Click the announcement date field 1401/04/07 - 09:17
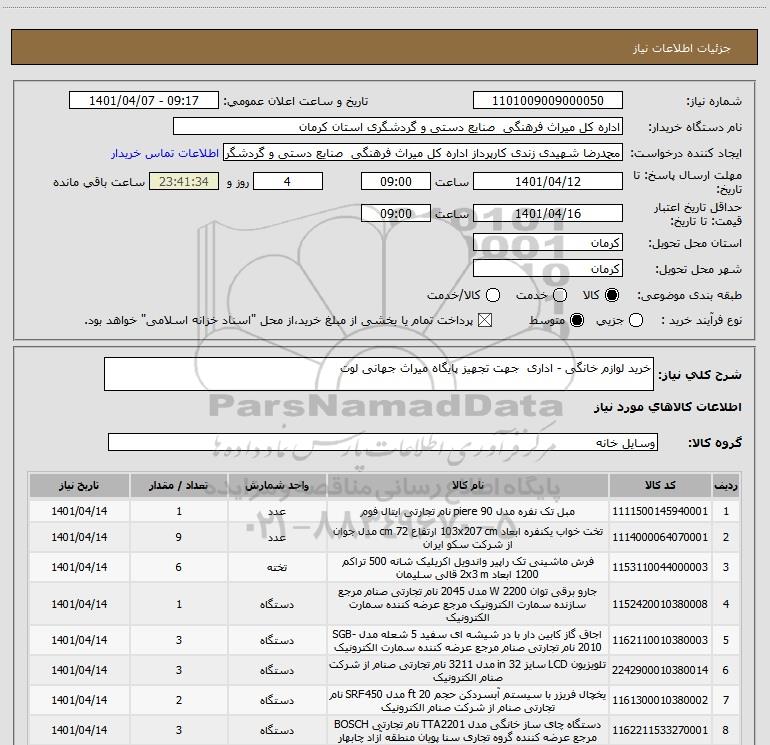This screenshot has width=770, height=745. (x=144, y=101)
